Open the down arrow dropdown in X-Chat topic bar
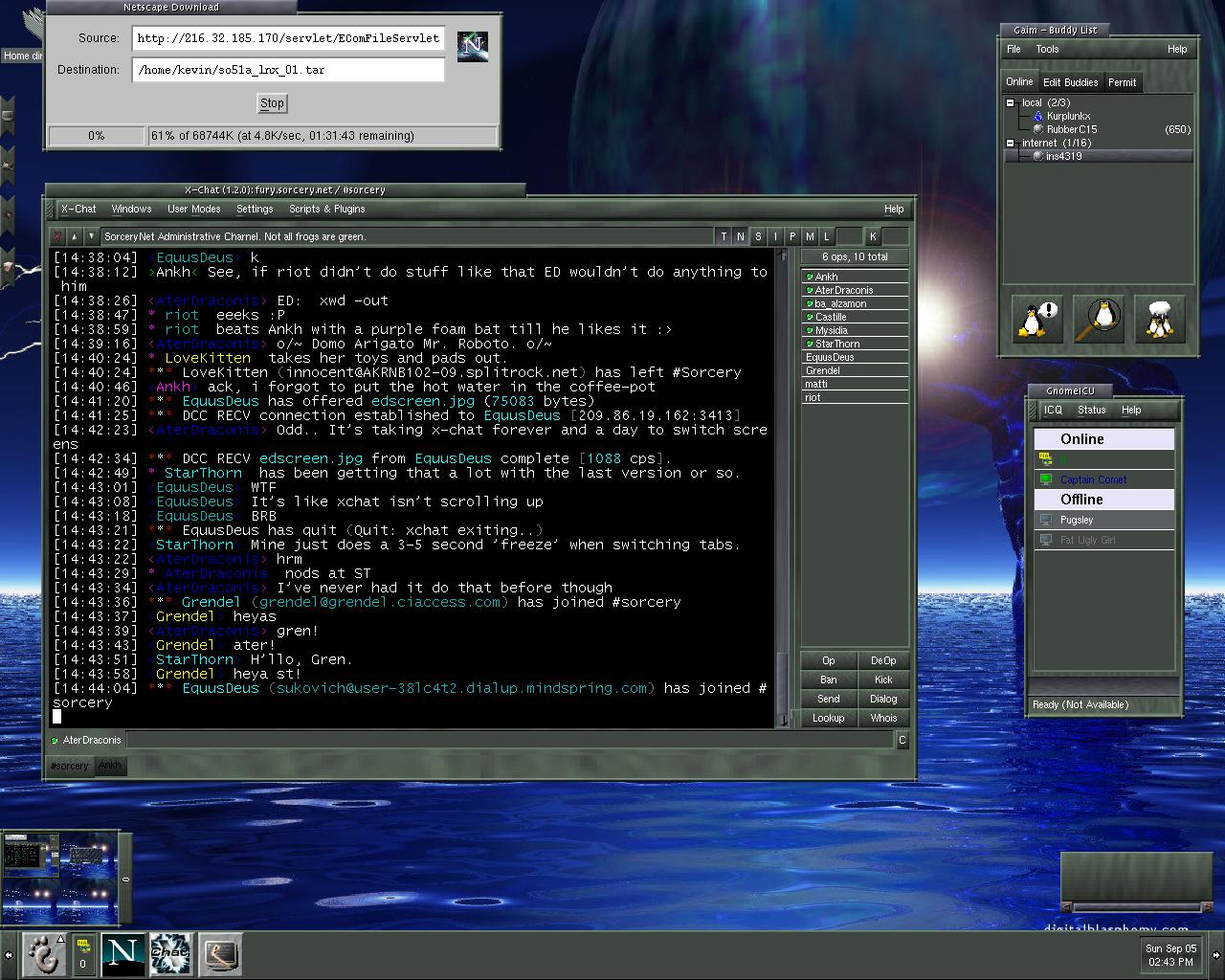Viewport: 1225px width, 980px height. [x=91, y=236]
